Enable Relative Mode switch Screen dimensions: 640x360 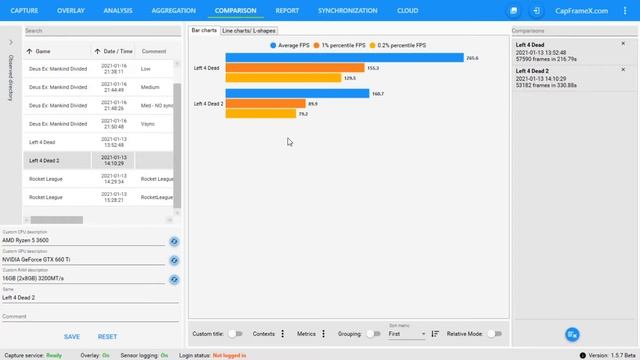tap(494, 334)
